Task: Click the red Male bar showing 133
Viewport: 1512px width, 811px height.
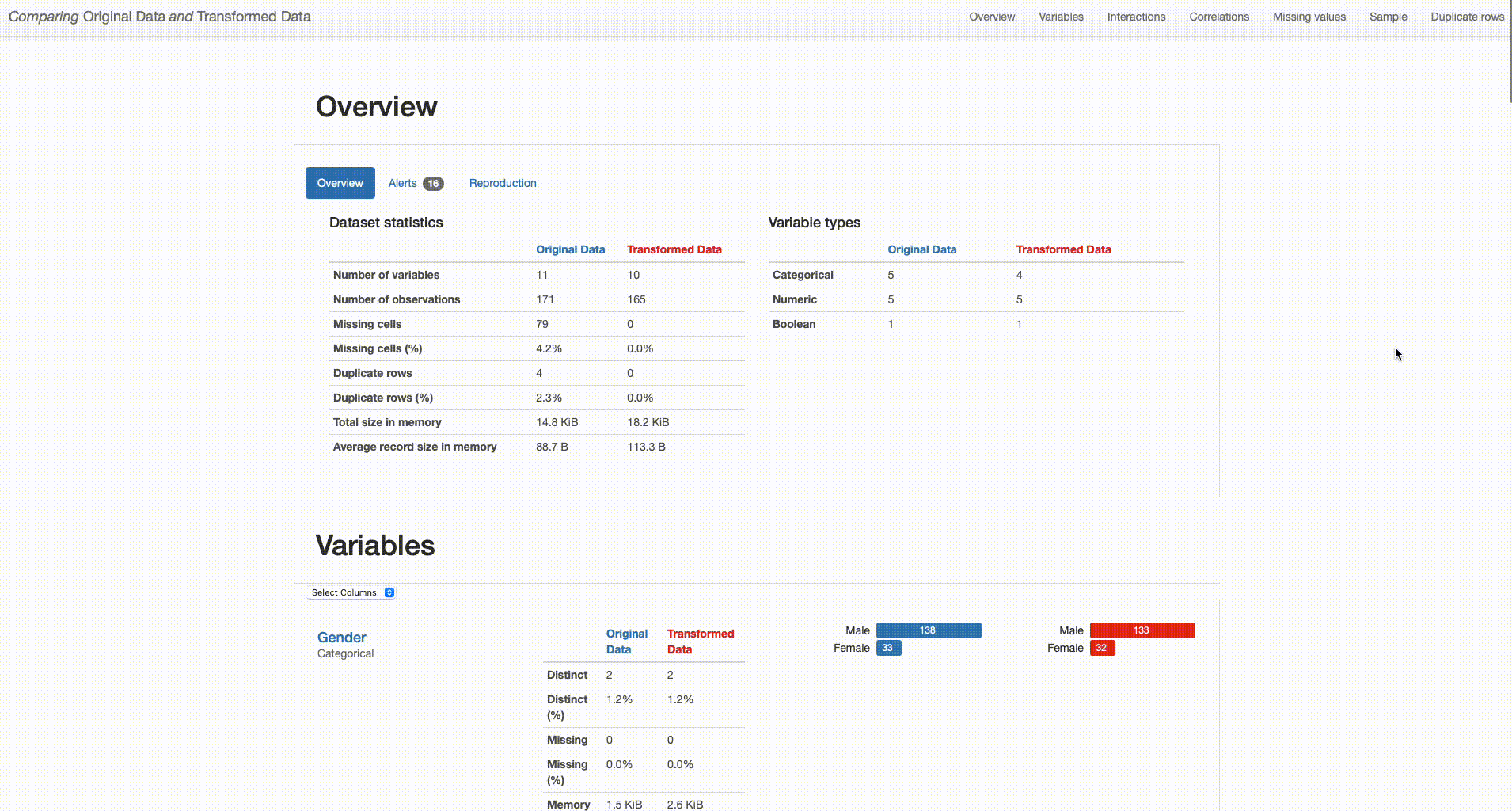Action: click(1142, 630)
